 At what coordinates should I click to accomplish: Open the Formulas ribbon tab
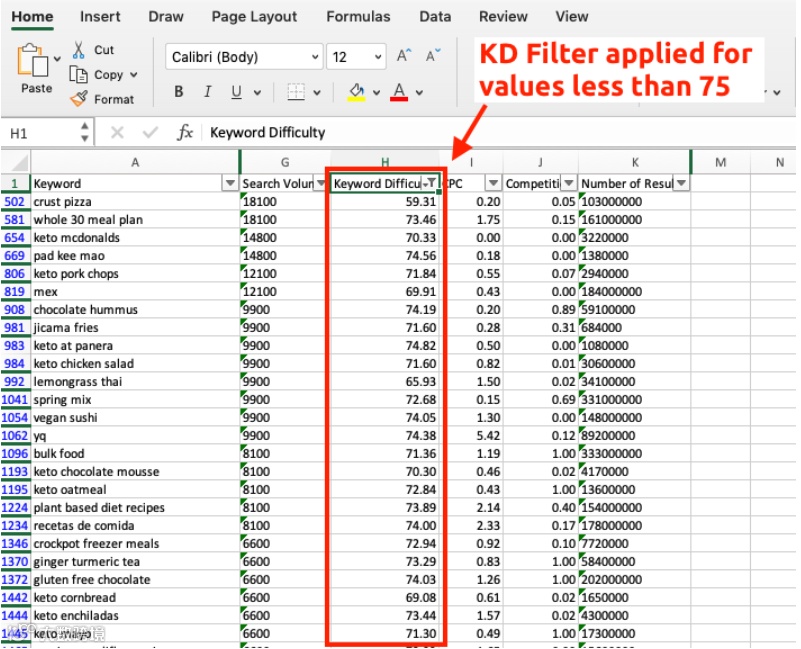pyautogui.click(x=358, y=16)
